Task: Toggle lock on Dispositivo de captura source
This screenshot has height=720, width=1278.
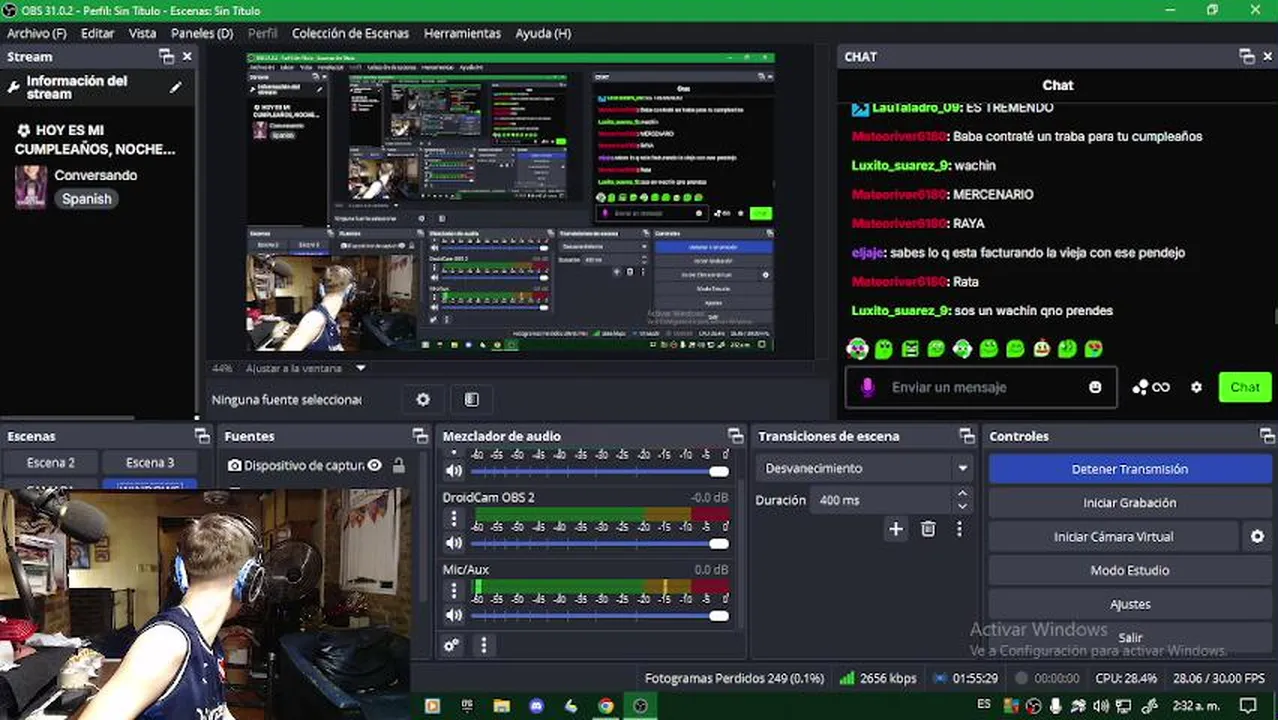Action: click(399, 465)
